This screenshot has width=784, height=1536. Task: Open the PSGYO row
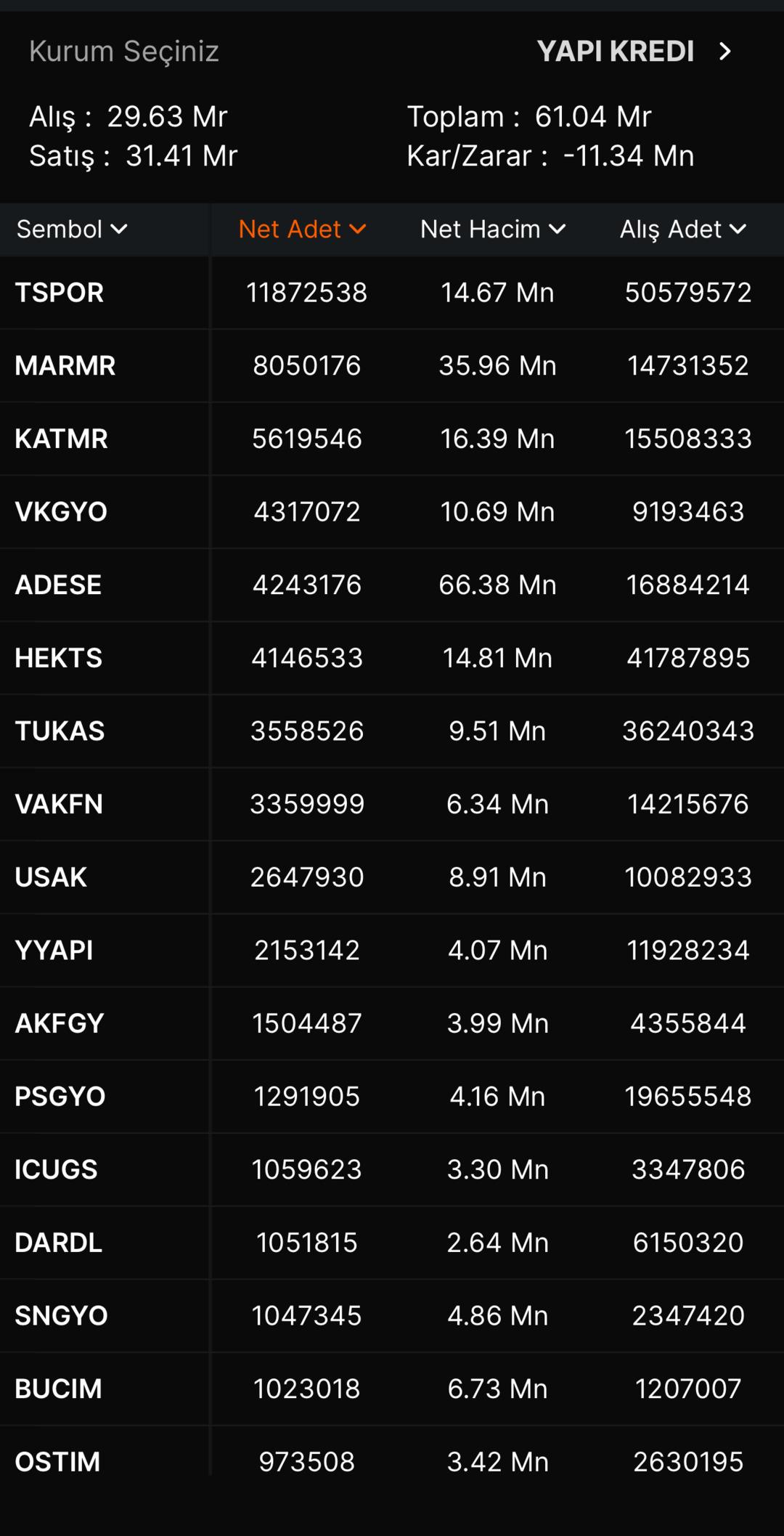60,1097
